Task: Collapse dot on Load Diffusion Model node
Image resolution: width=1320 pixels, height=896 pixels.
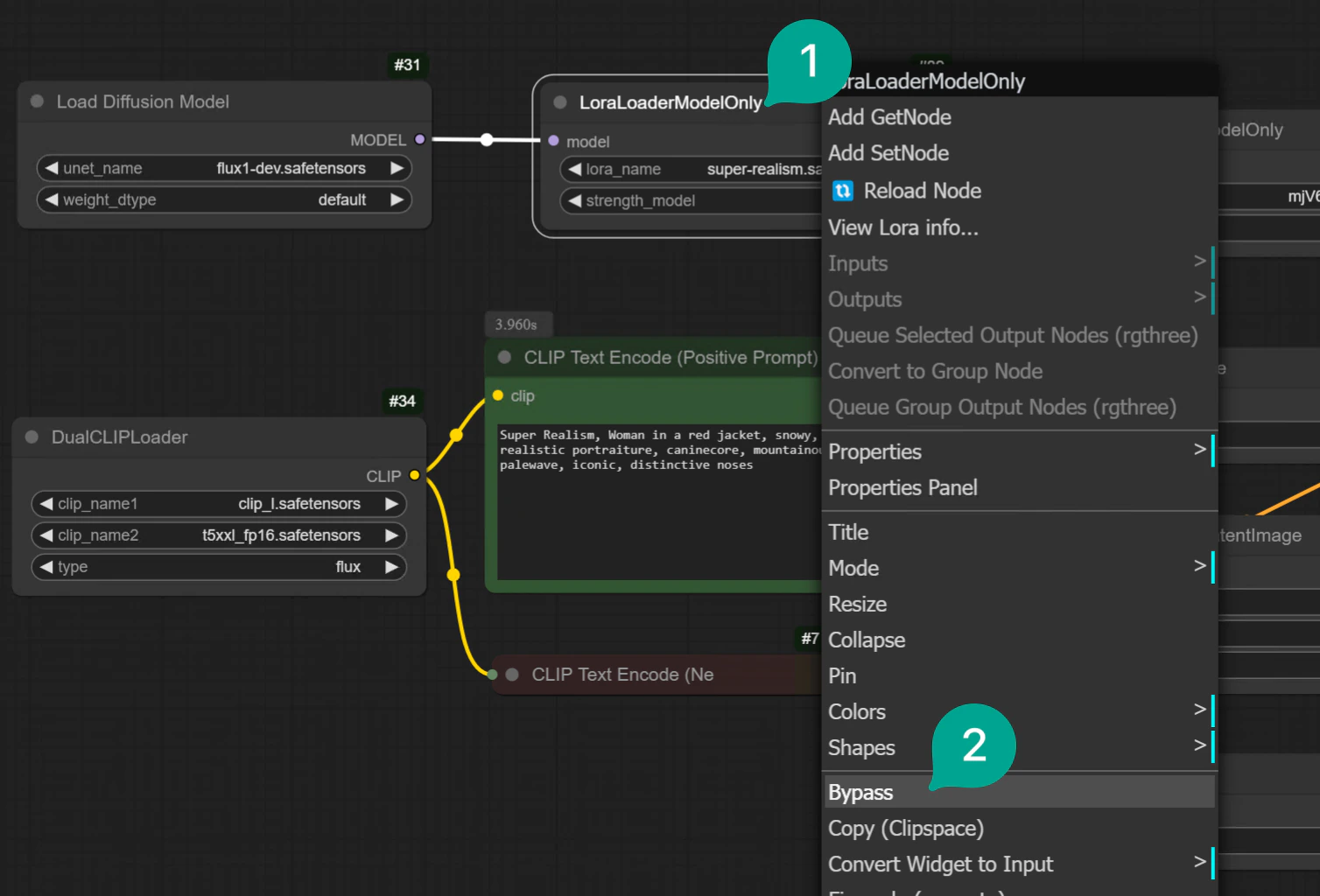Action: point(37,101)
